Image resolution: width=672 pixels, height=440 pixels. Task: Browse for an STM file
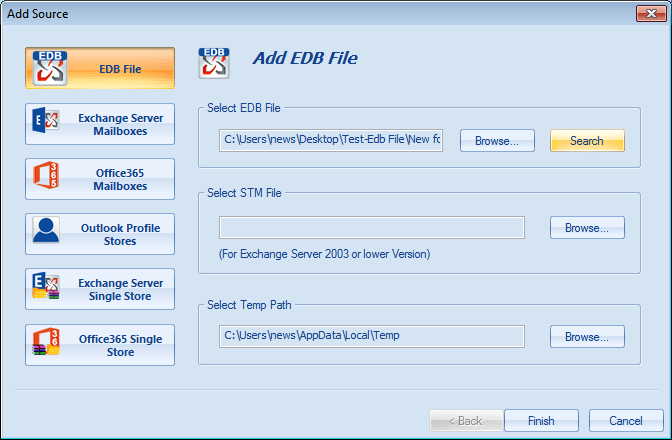point(587,227)
